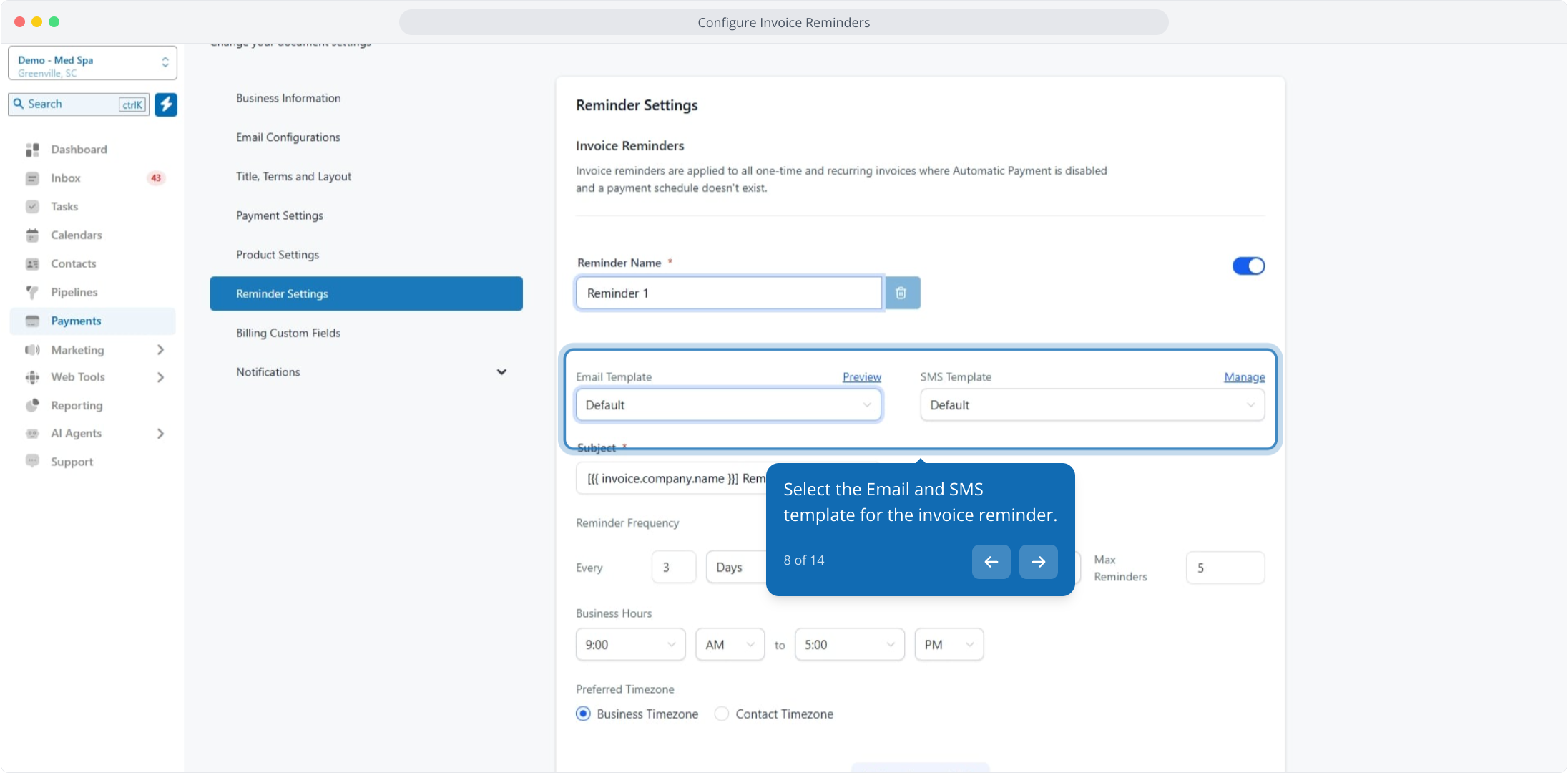Viewport: 1568px width, 773px height.
Task: Open the Email Template dropdown
Action: pos(728,405)
